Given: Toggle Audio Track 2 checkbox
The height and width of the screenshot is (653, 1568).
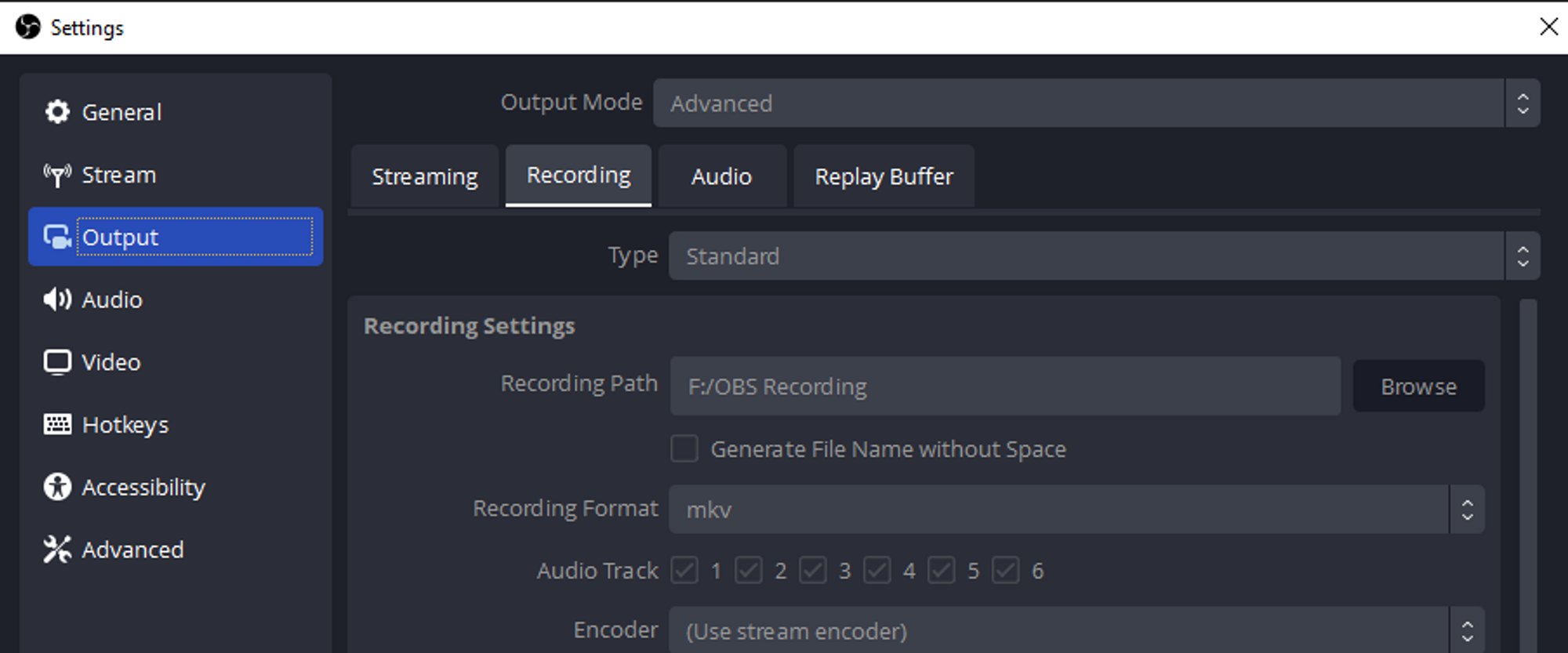Looking at the screenshot, I should (749, 570).
